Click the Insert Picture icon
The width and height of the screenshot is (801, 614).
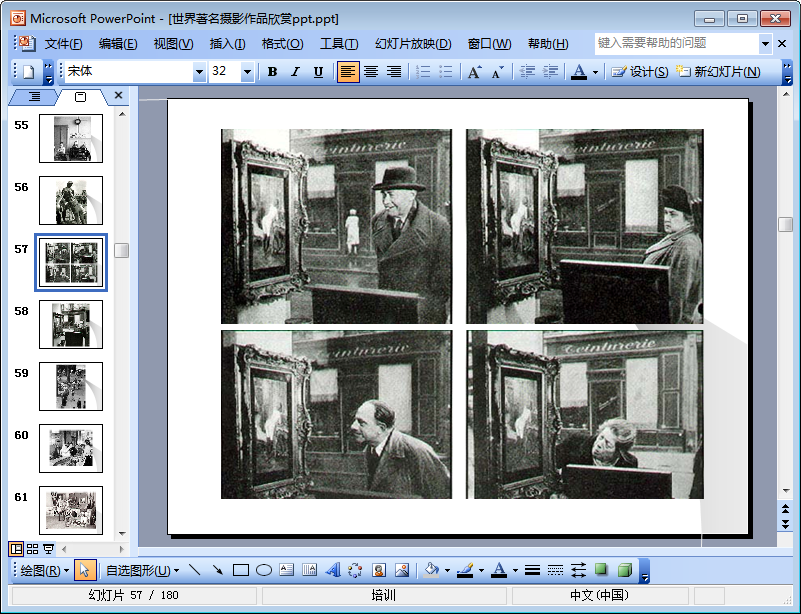tap(402, 570)
